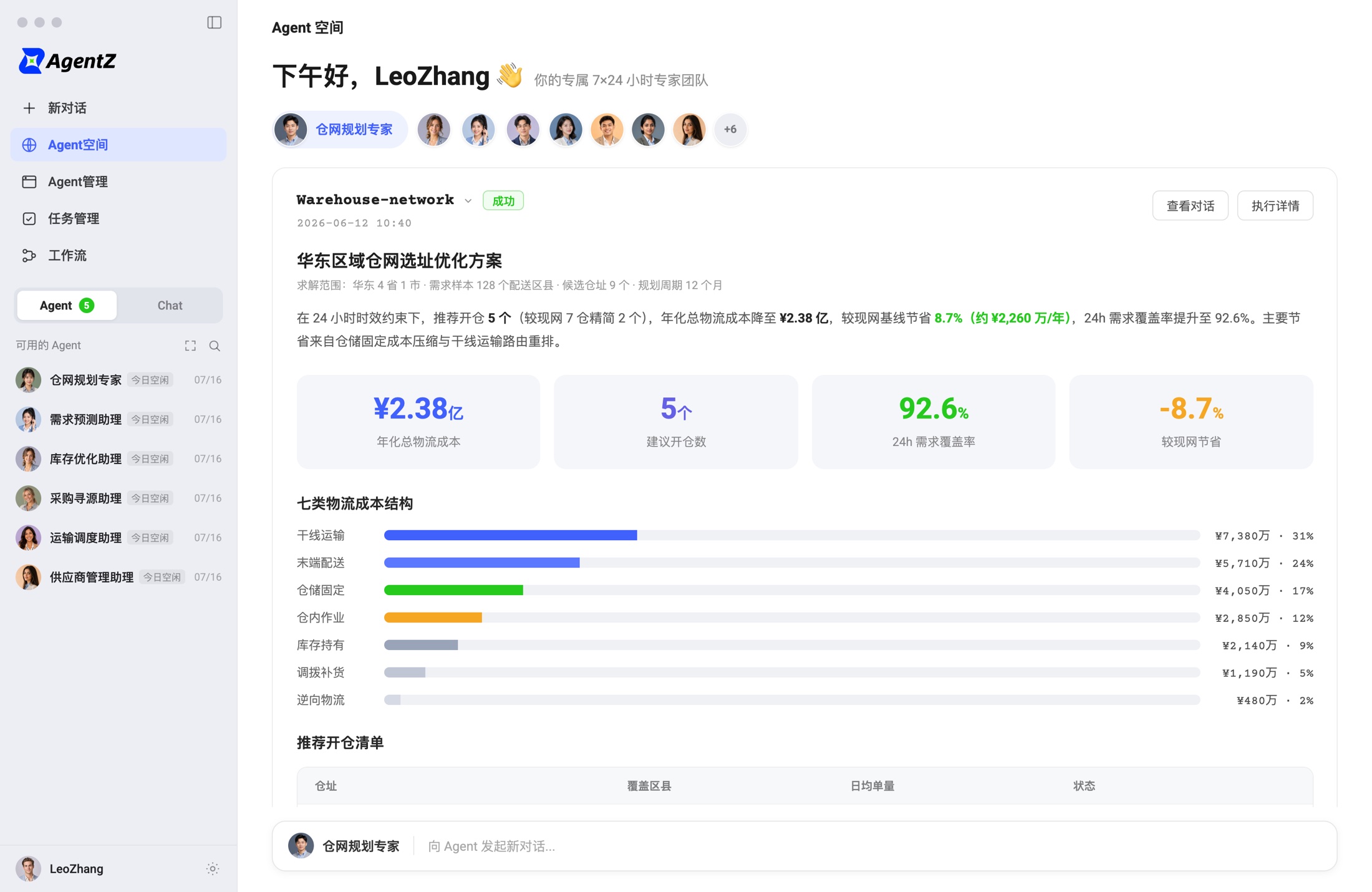Choose the third expert avatar in the team row
The height and width of the screenshot is (892, 1372).
point(478,129)
